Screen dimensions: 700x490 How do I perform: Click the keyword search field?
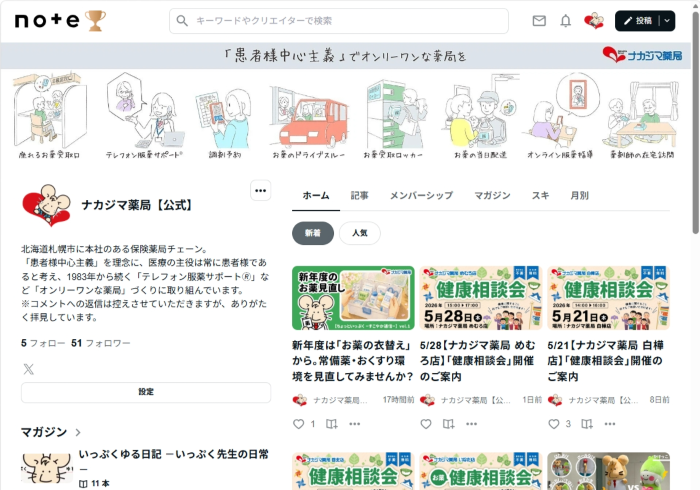tap(340, 21)
